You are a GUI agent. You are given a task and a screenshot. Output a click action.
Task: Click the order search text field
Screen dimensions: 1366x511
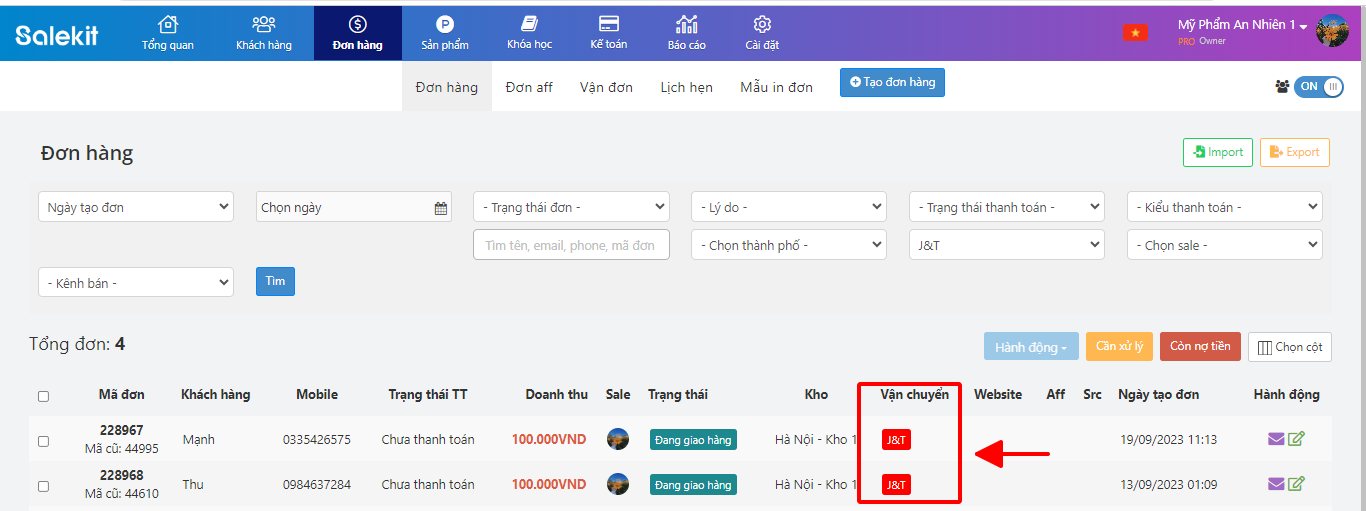pyautogui.click(x=571, y=245)
